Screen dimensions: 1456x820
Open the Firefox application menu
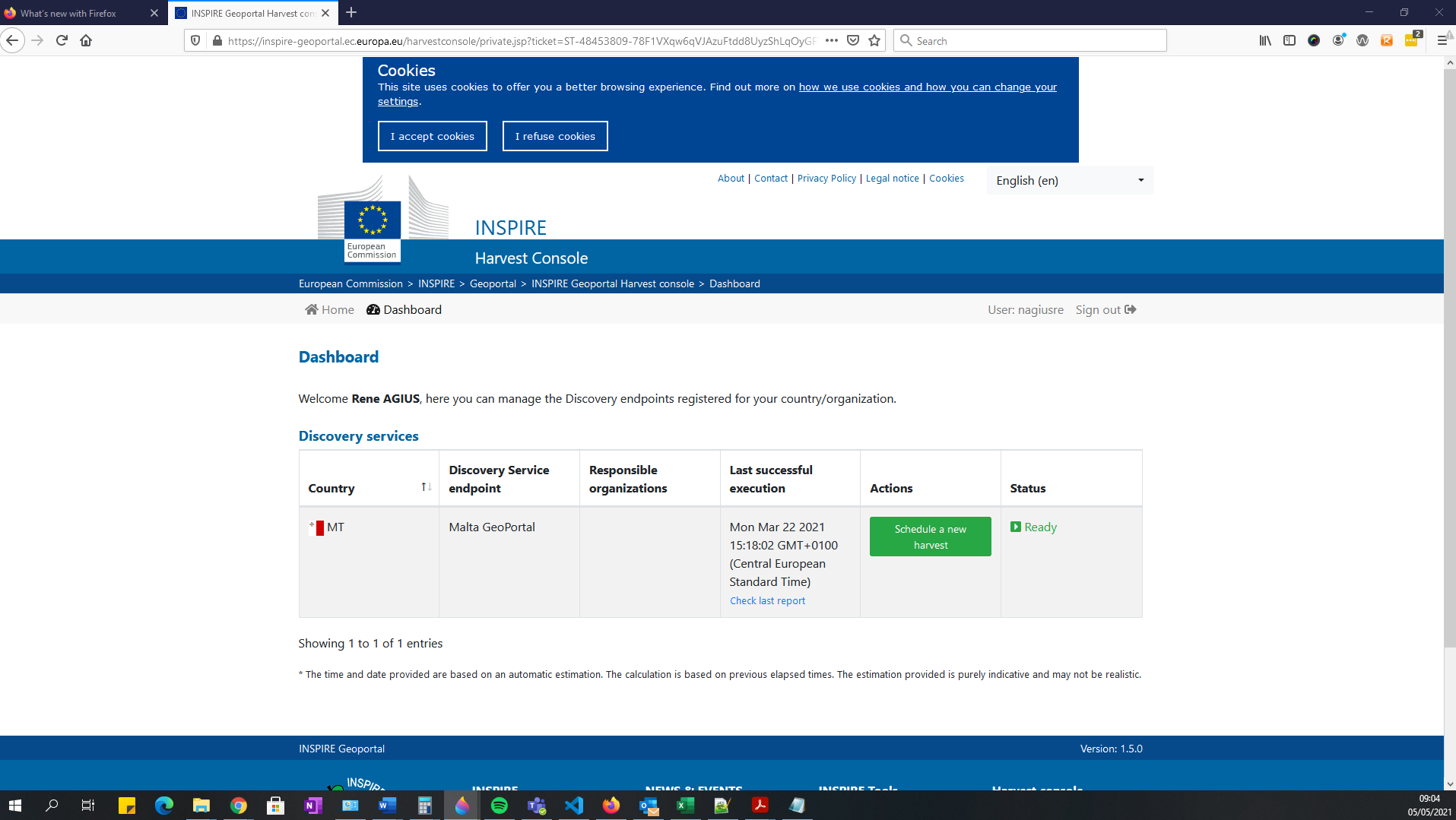1442,40
